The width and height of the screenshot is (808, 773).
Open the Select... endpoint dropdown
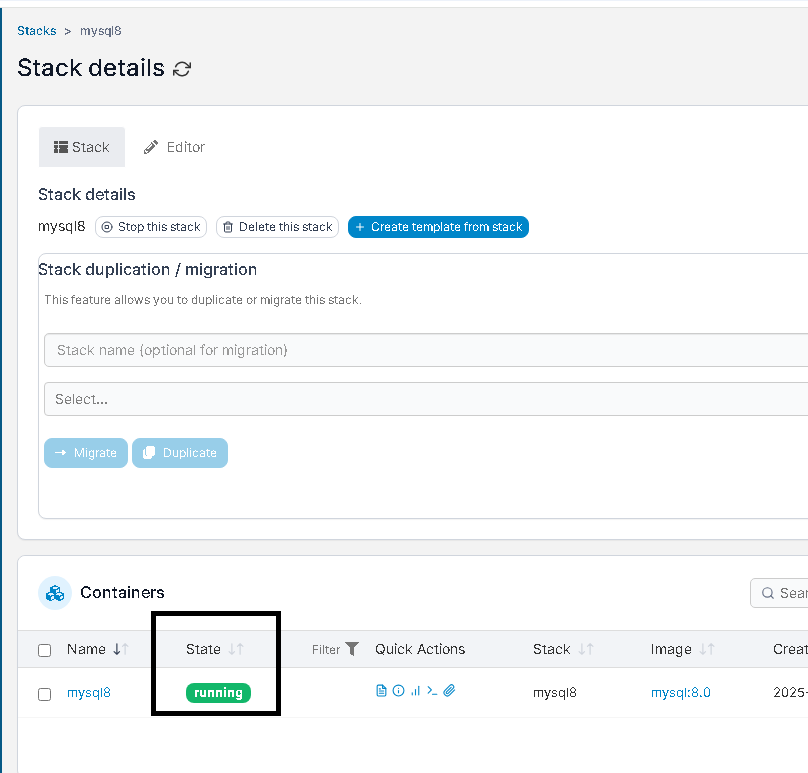[426, 399]
